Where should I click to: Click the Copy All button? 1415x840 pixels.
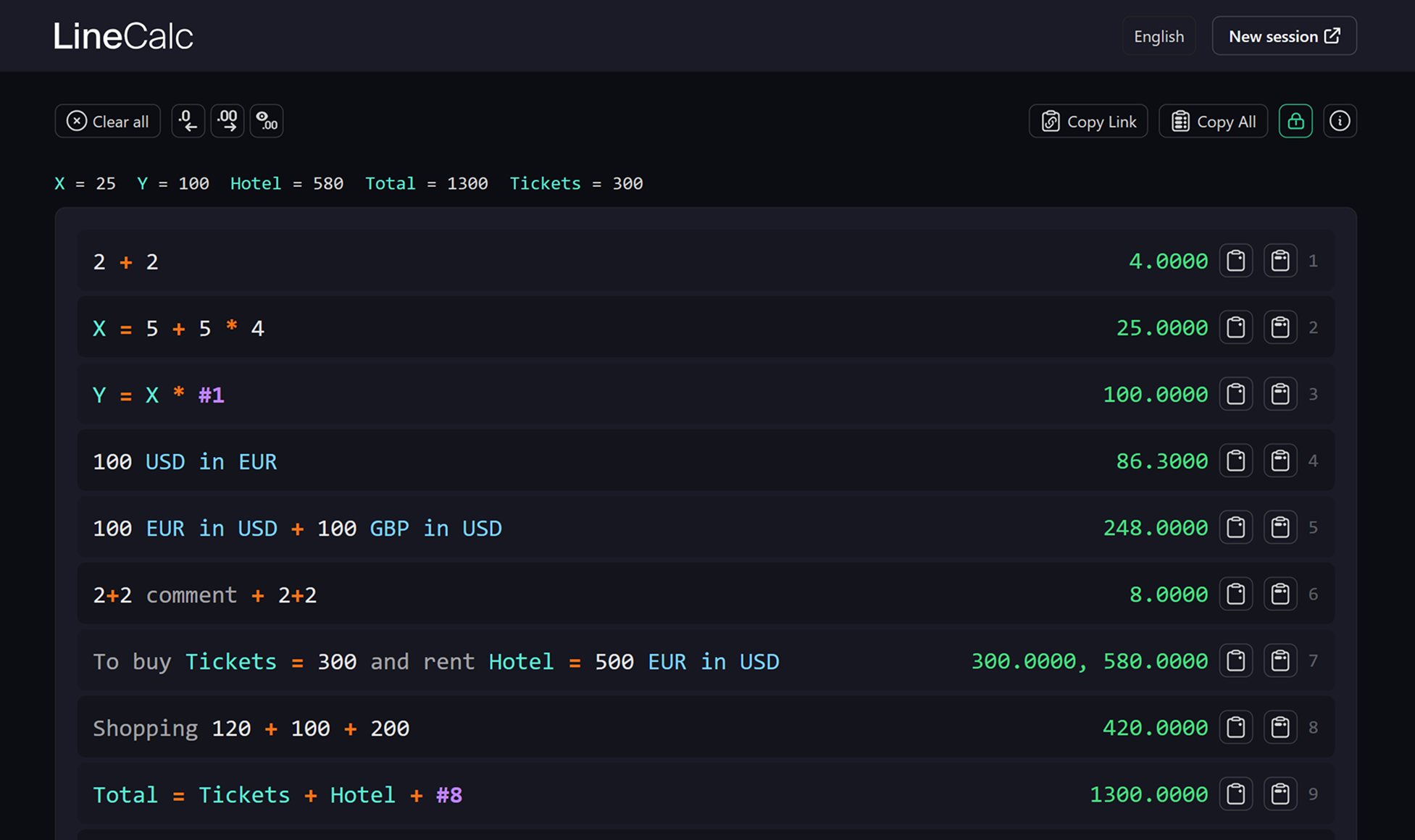coord(1213,122)
